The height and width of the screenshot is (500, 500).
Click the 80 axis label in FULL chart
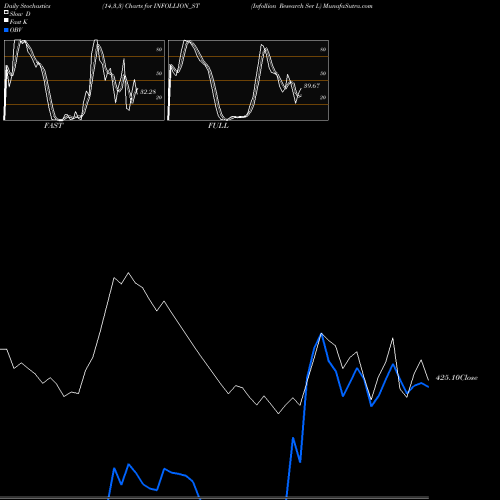tap(323, 49)
